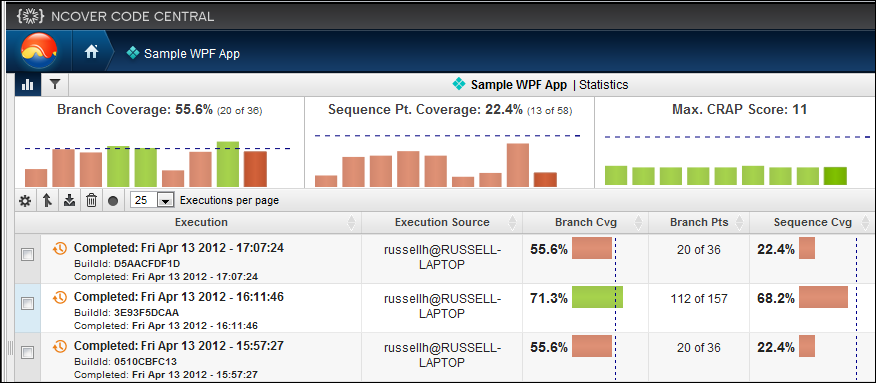This screenshot has width=876, height=383.
Task: Click the black circle record icon
Action: 113,200
